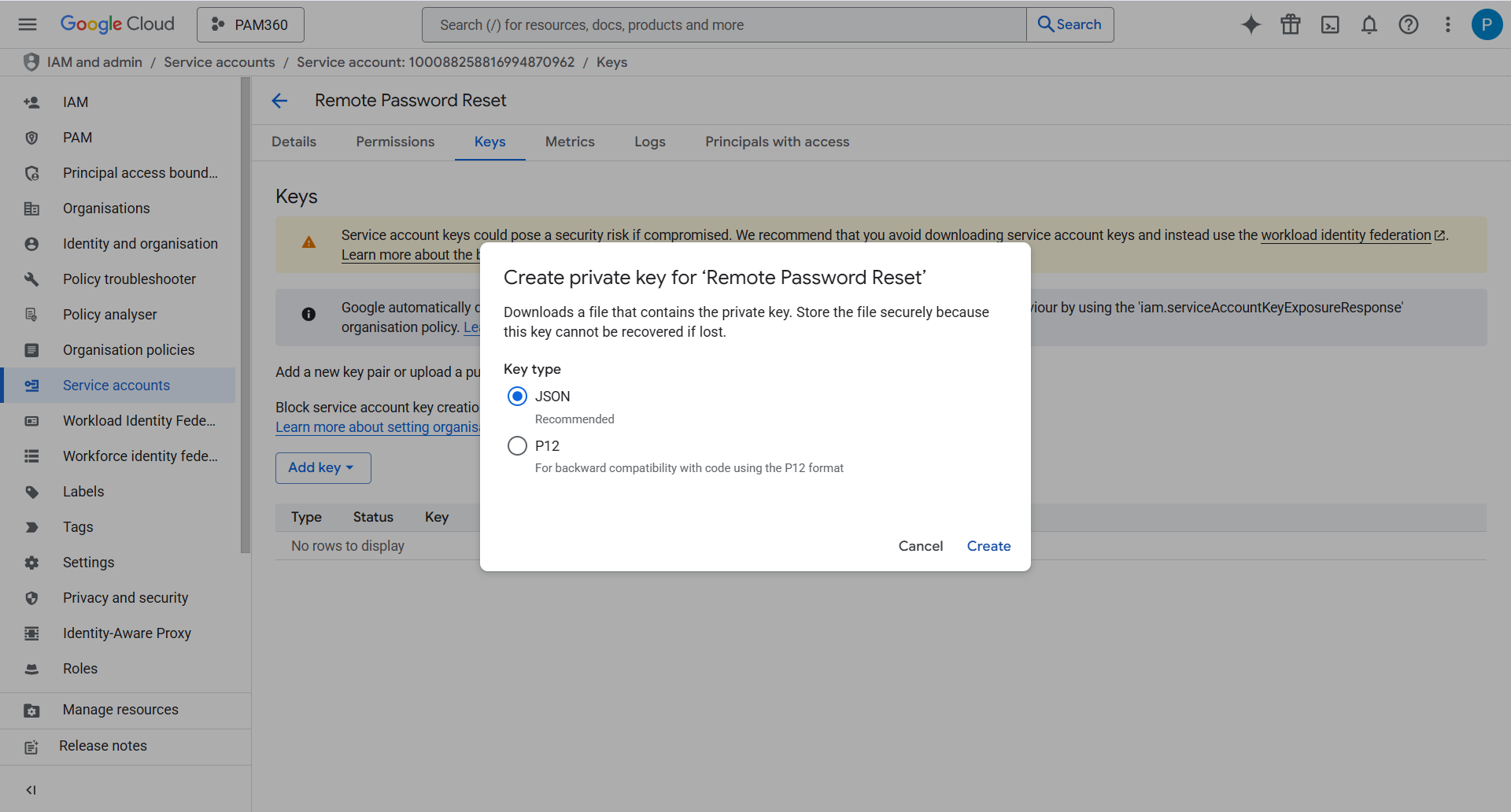
Task: Open the free trial gift offers
Action: [x=1290, y=24]
